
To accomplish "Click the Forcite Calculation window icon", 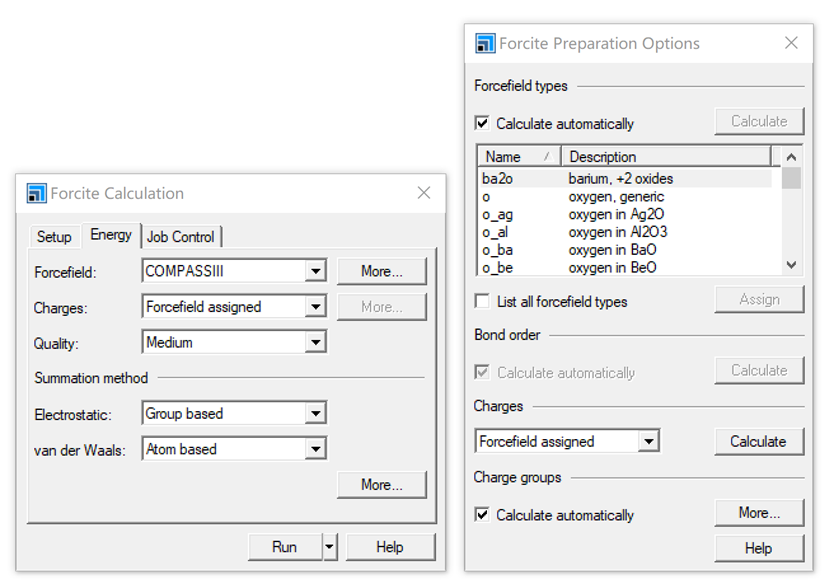I will click(x=37, y=193).
